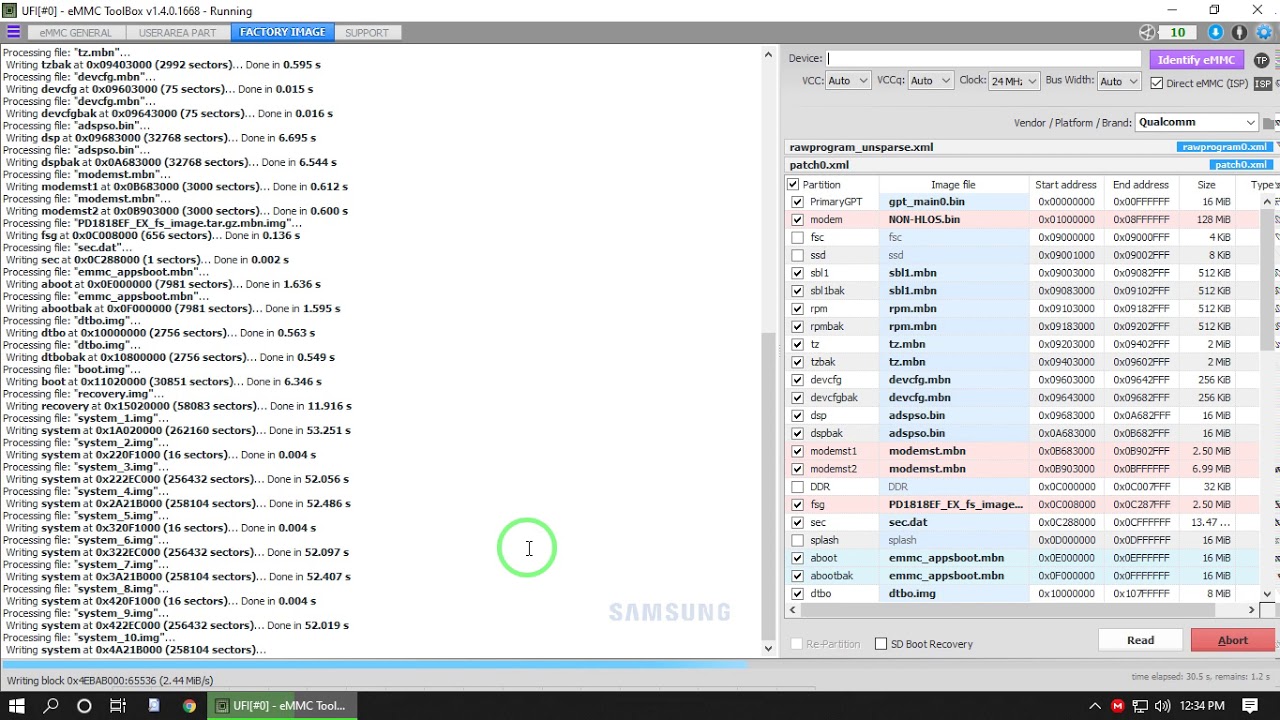Click the taskbar clock showing 12:34 PM

click(1202, 706)
